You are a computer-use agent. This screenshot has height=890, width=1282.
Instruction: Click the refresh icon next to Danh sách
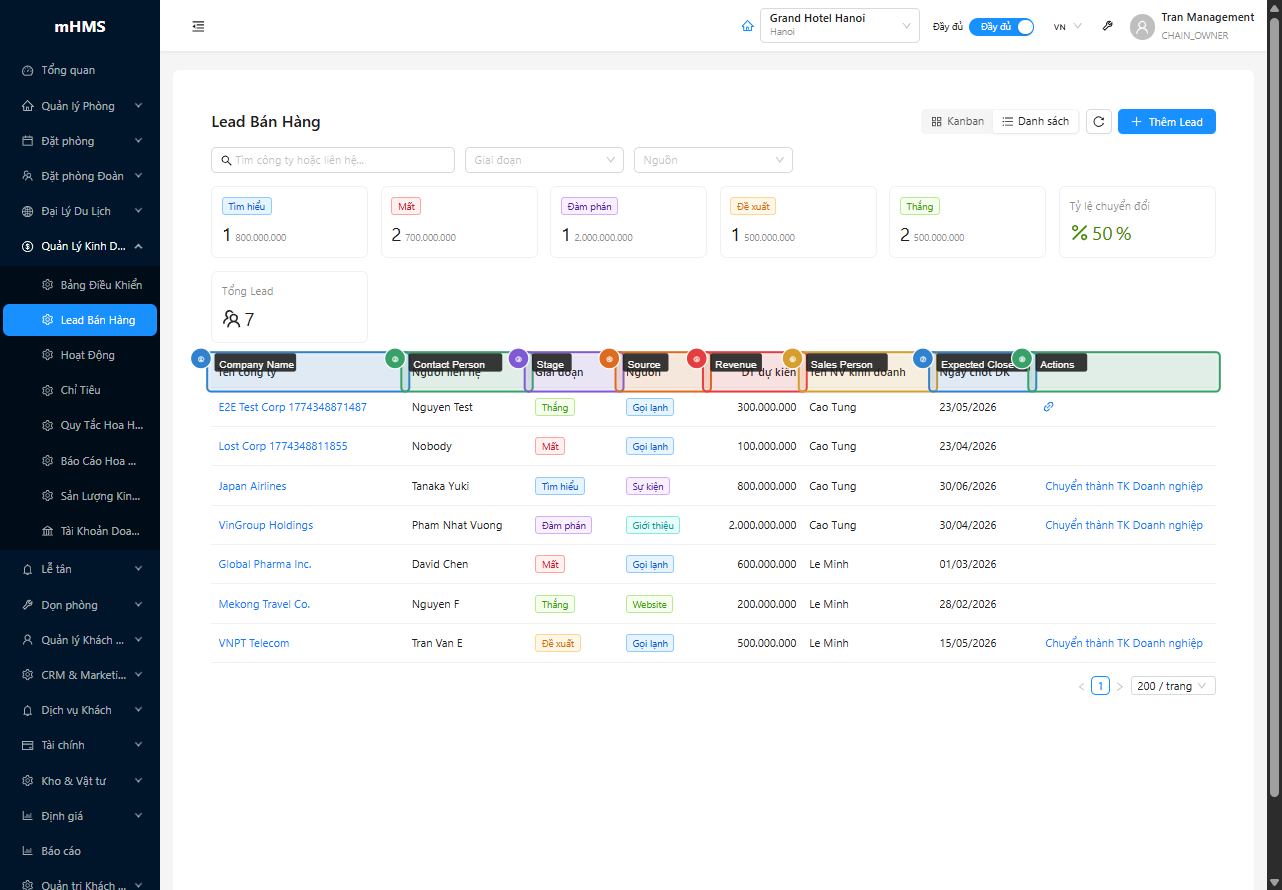pyautogui.click(x=1098, y=120)
